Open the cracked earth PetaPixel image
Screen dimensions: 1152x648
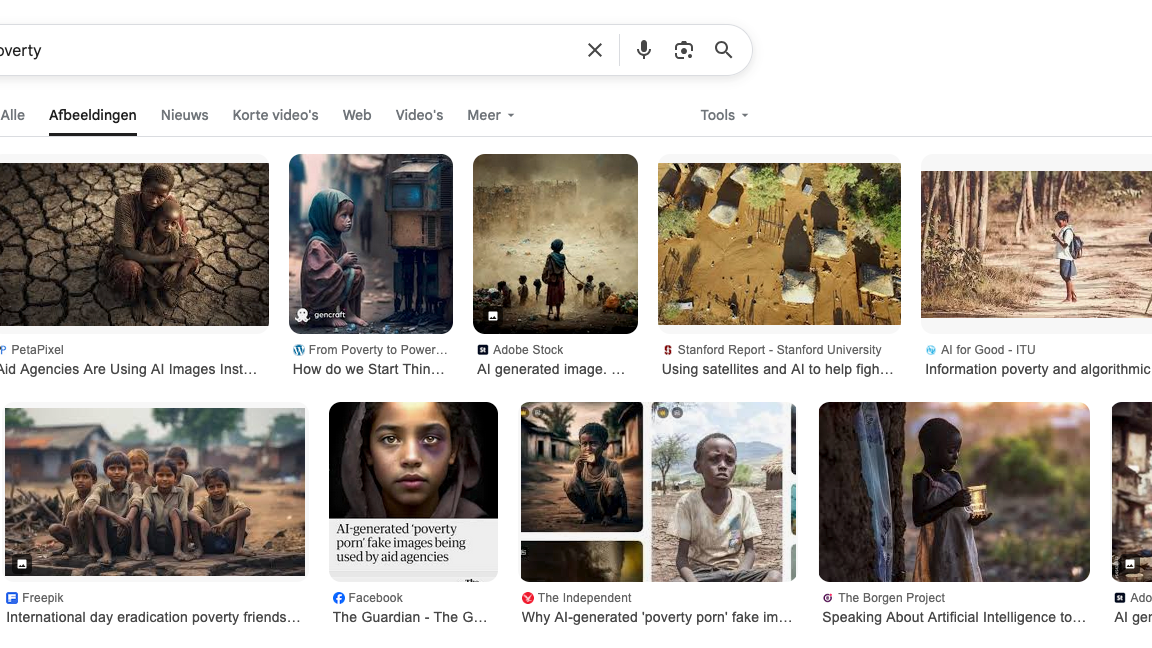coord(134,244)
